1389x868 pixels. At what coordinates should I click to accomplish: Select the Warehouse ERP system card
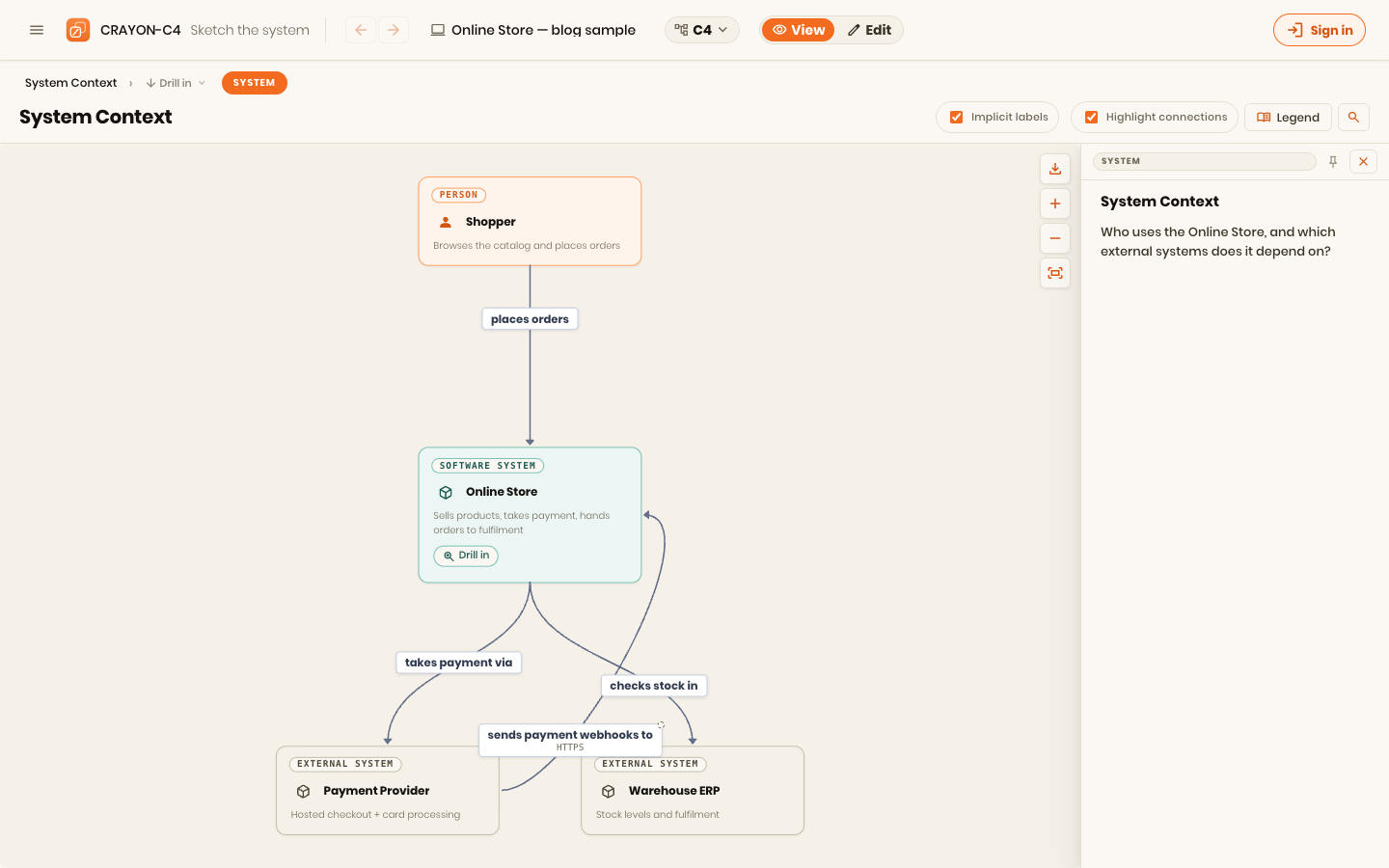click(x=693, y=791)
